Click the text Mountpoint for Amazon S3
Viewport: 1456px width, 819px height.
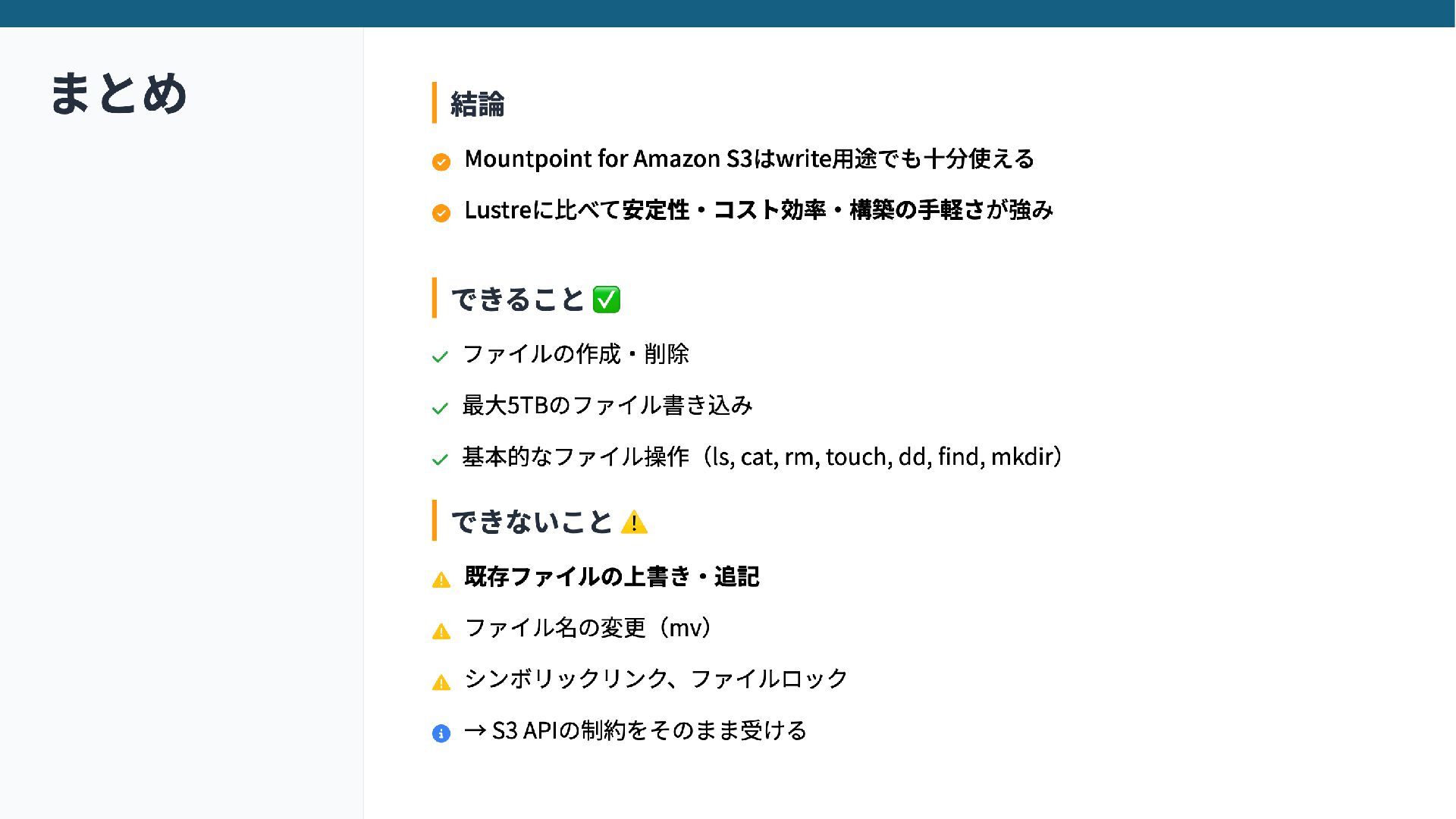[x=608, y=159]
